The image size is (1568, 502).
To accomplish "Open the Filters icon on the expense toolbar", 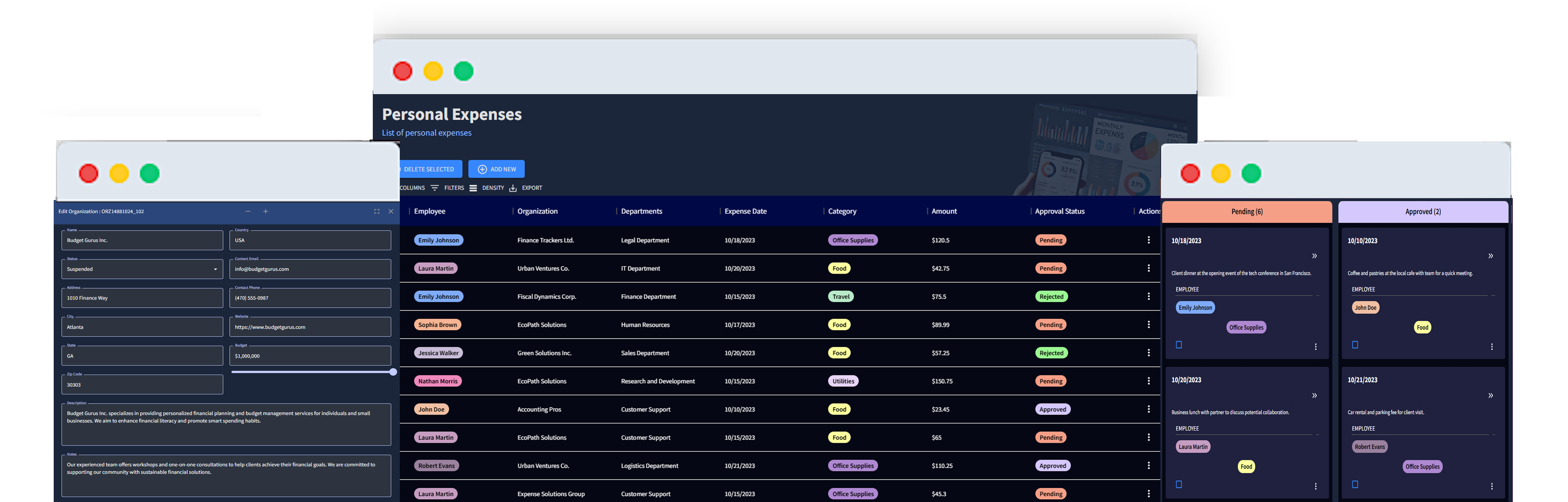I will tap(435, 187).
